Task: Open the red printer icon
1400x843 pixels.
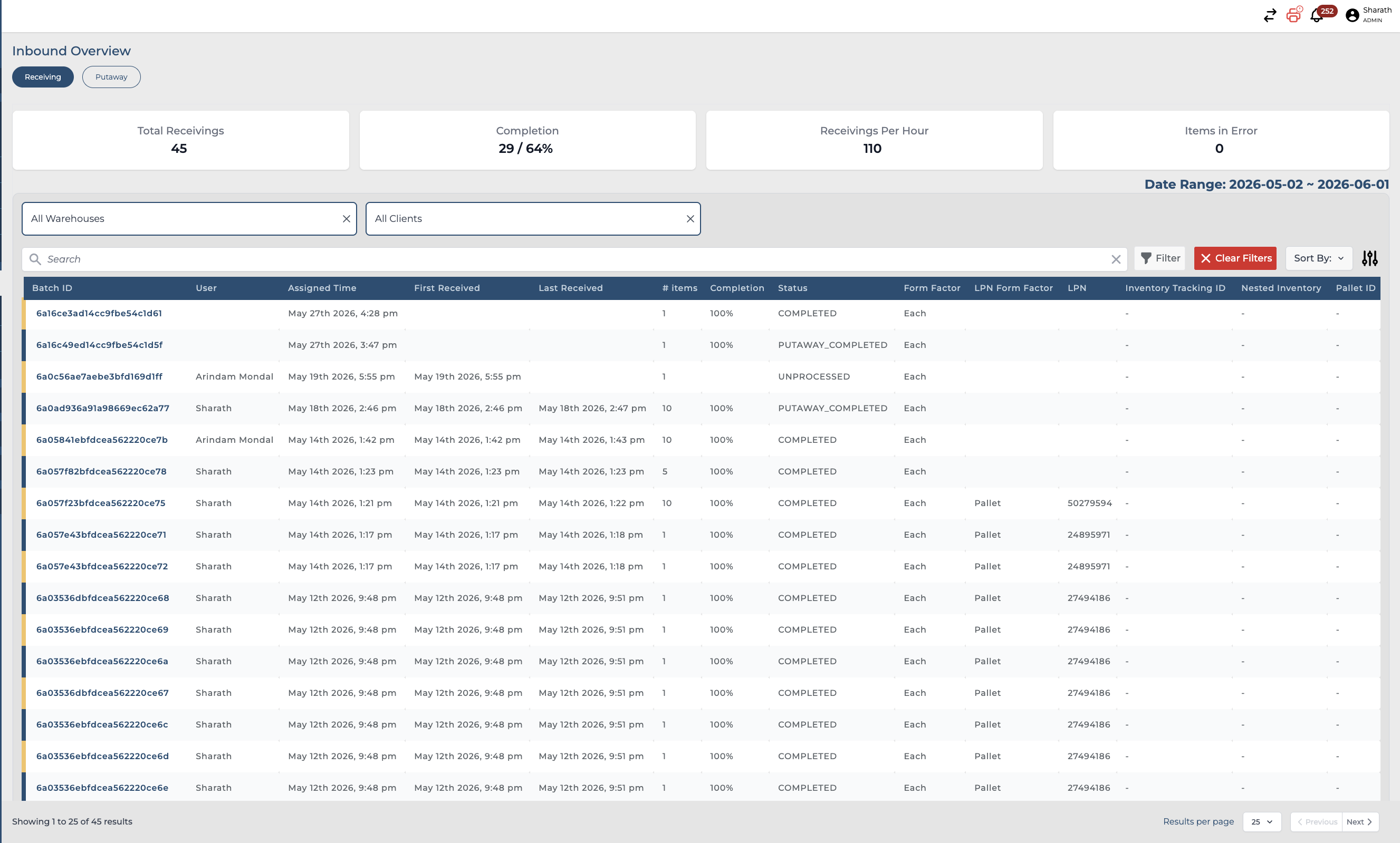Action: [1294, 14]
